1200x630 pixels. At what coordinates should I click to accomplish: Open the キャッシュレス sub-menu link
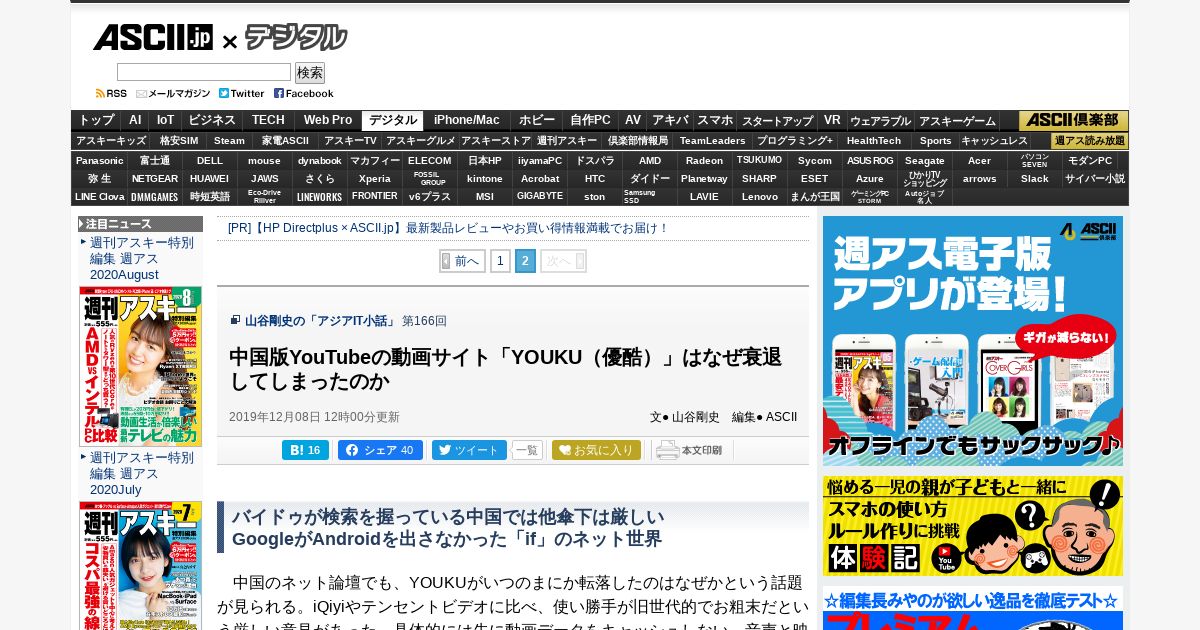(994, 141)
